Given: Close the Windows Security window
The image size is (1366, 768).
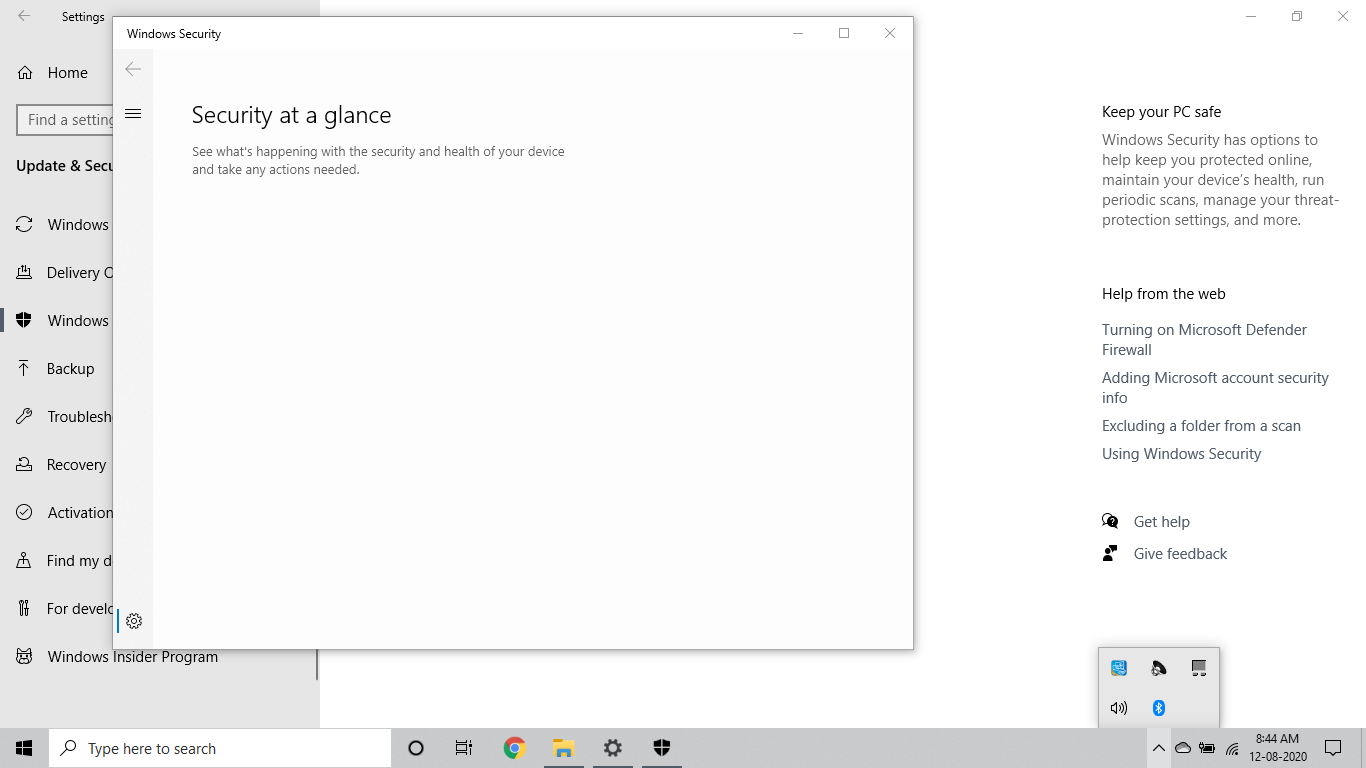Looking at the screenshot, I should coord(890,33).
